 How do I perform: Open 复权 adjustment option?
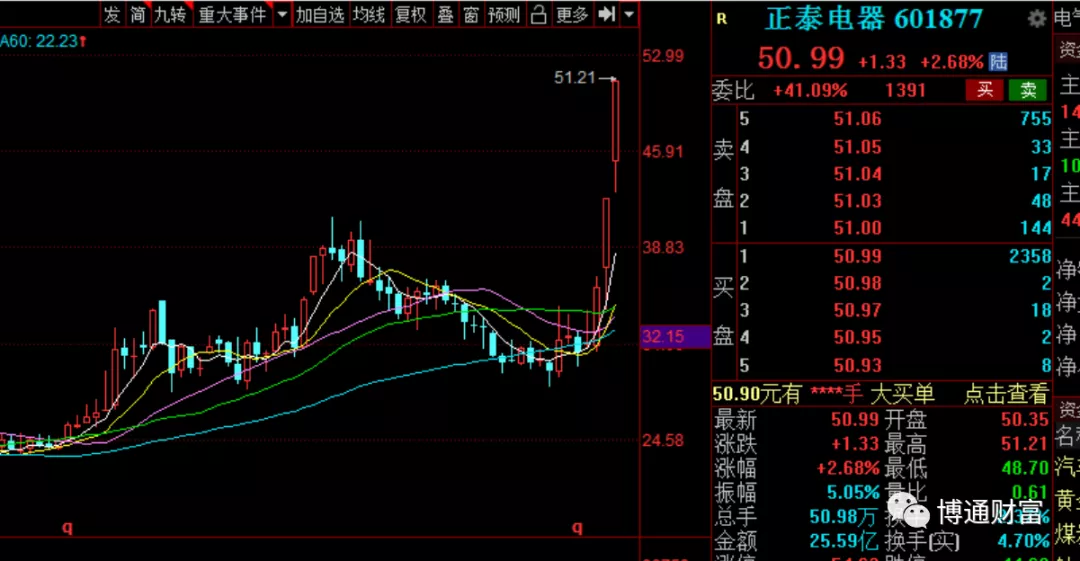411,14
